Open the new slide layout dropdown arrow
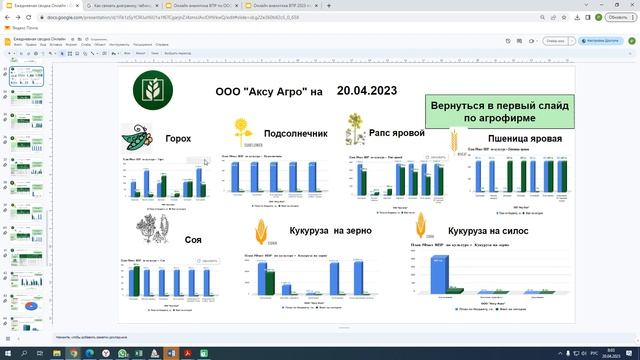Viewport: 640px width, 360px height. [14, 53]
